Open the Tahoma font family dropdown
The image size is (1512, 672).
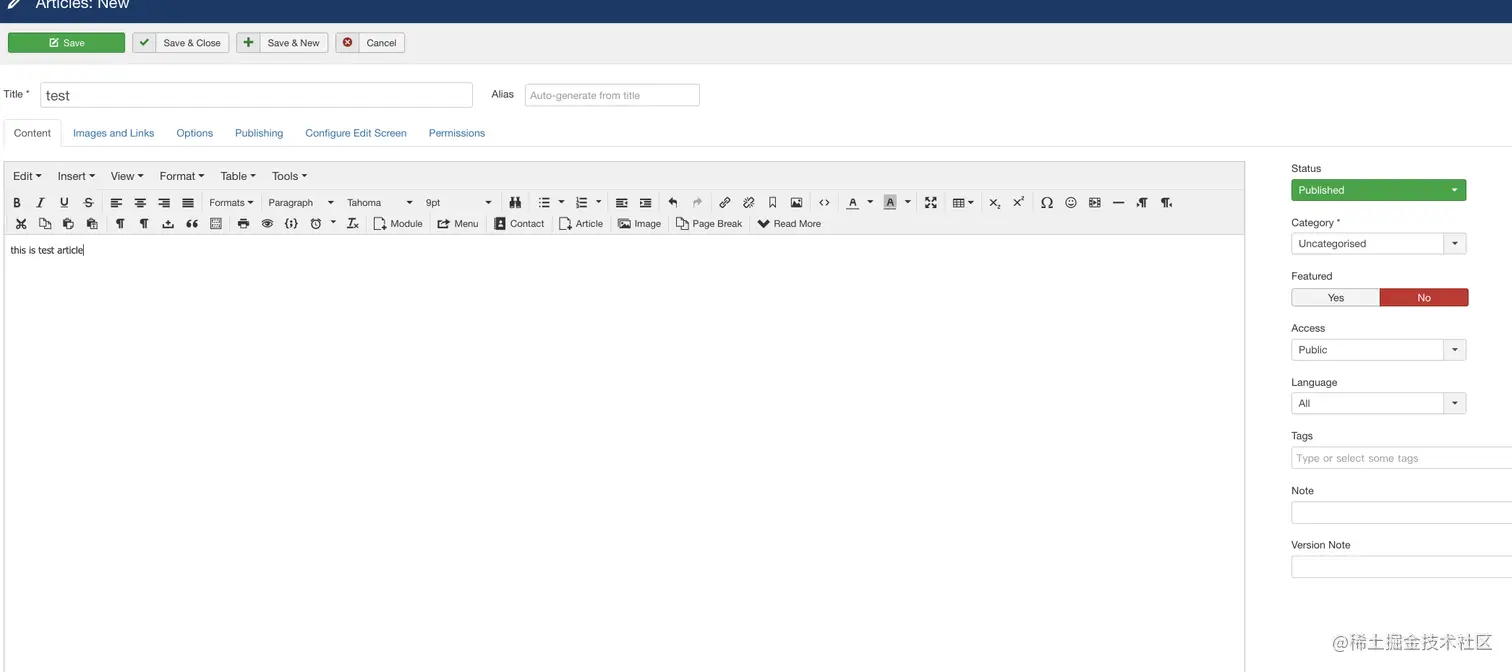379,203
